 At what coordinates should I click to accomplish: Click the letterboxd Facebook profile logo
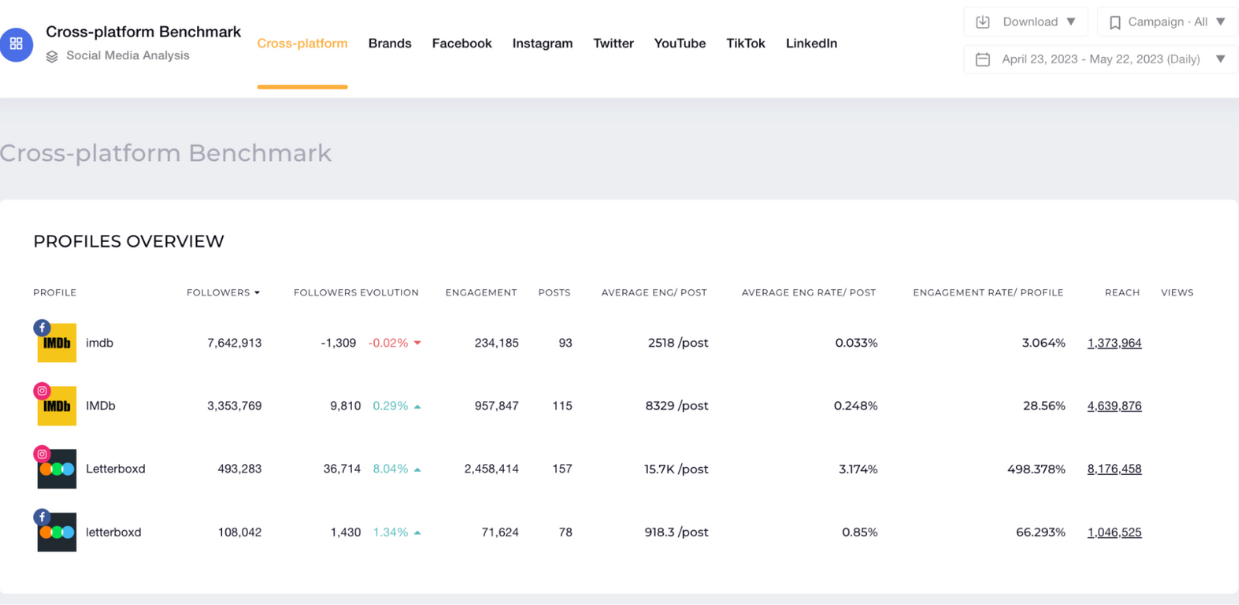(x=56, y=532)
